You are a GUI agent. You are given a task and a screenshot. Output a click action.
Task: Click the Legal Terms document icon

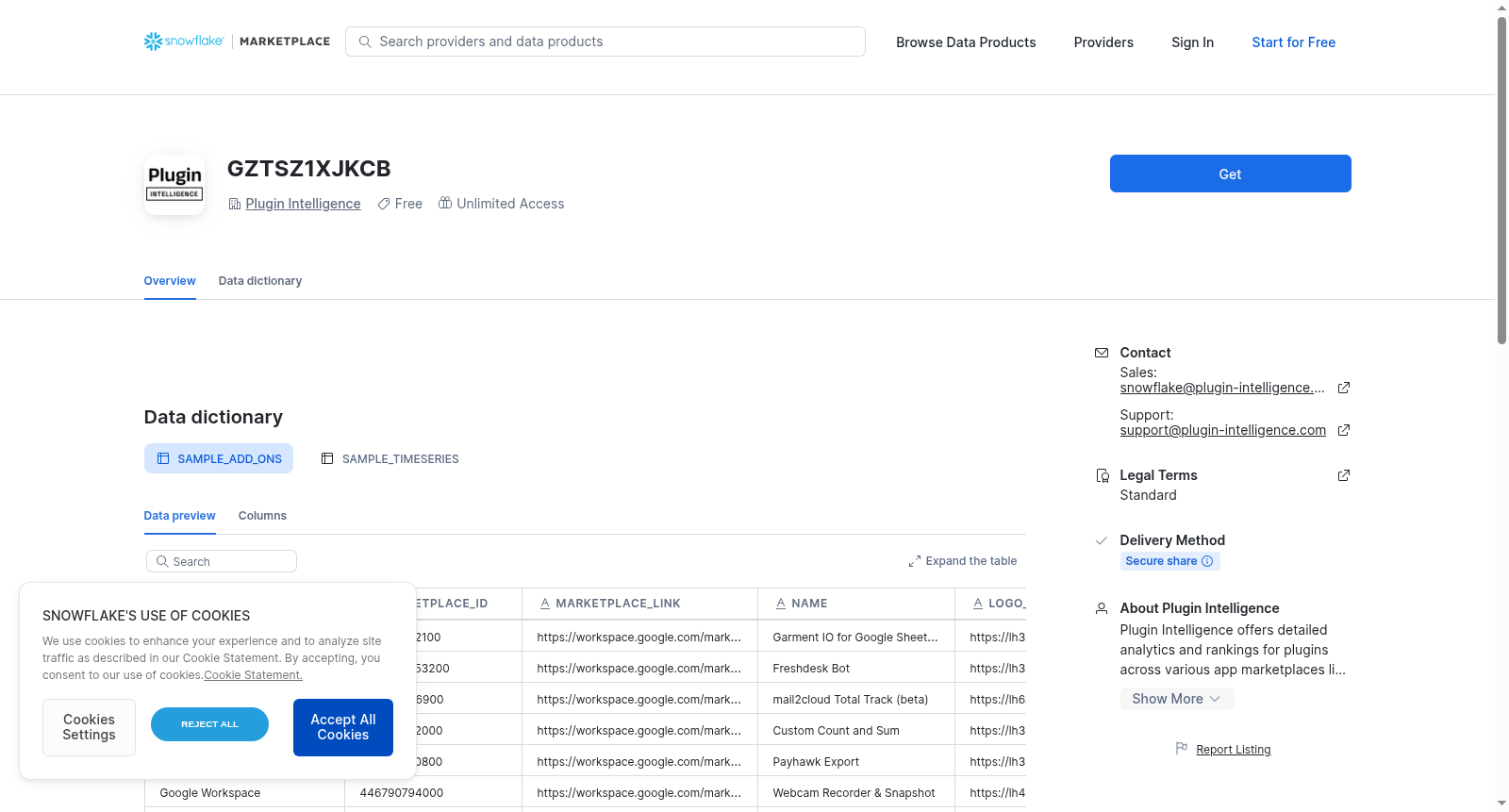click(1102, 475)
